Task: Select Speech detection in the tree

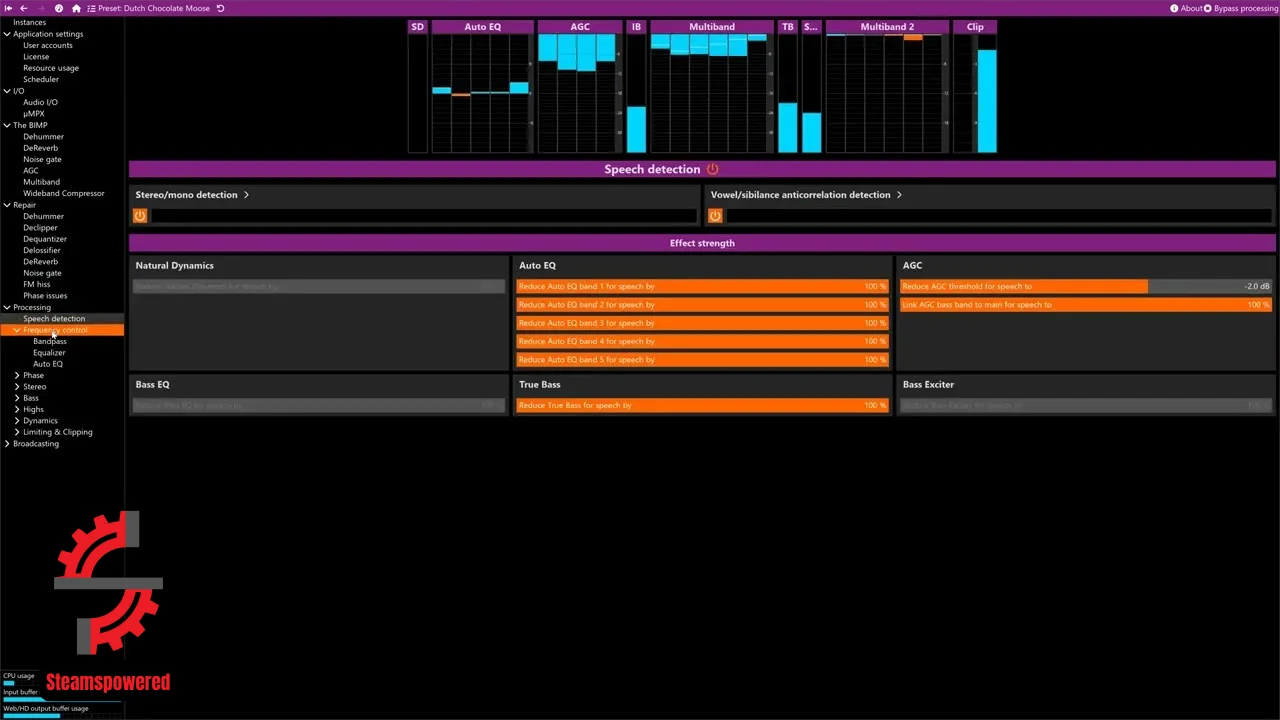Action: click(54, 318)
